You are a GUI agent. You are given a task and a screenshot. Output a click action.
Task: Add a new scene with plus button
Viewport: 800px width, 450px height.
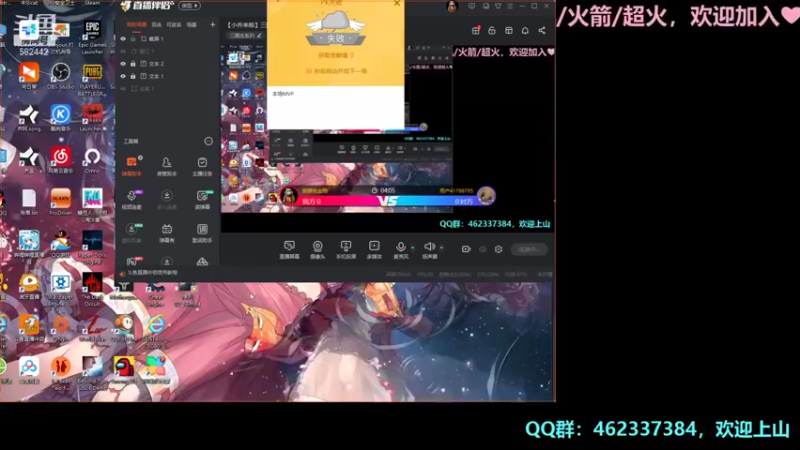coord(212,24)
